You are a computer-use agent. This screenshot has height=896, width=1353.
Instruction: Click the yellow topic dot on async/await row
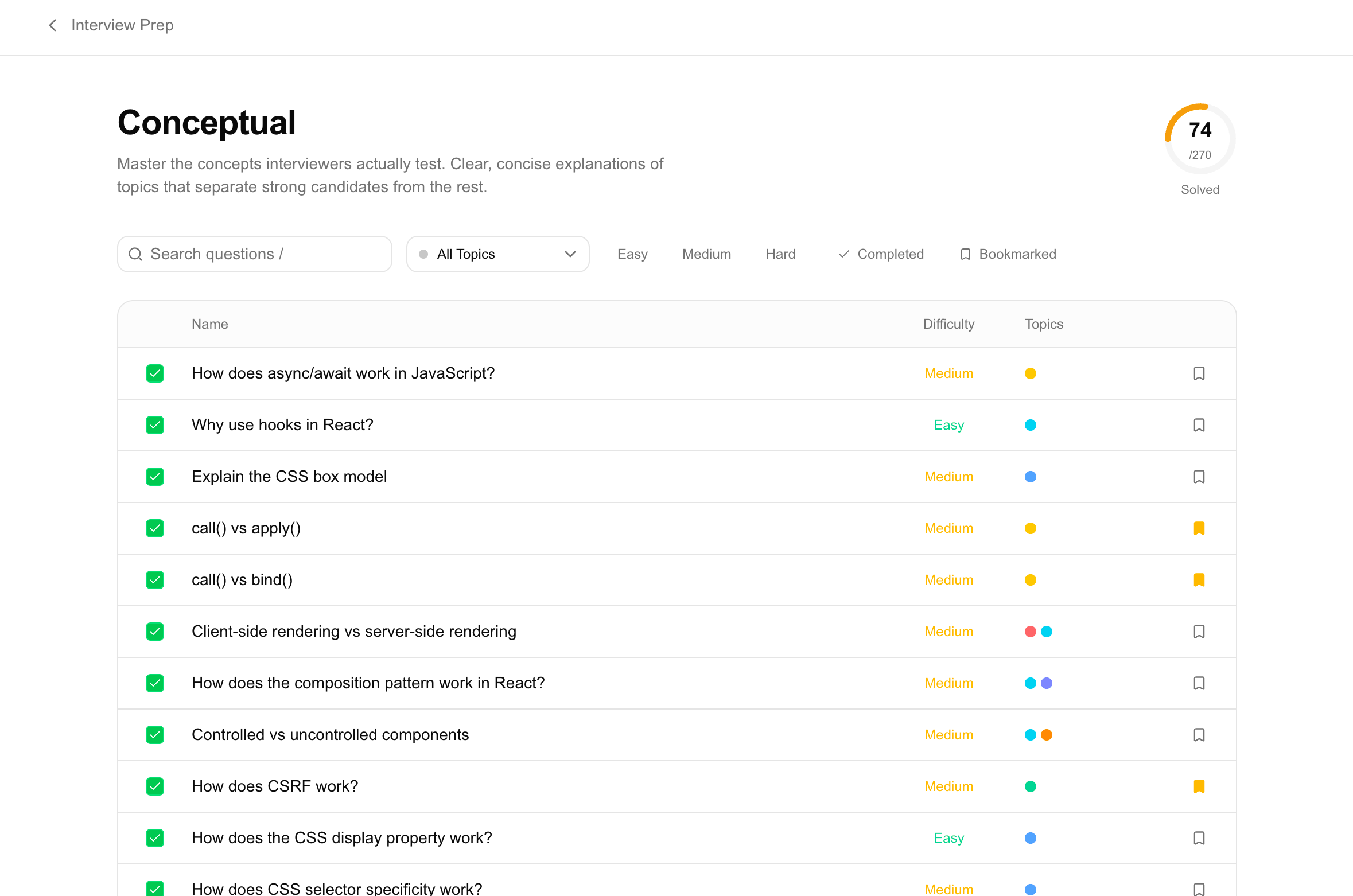[1031, 373]
